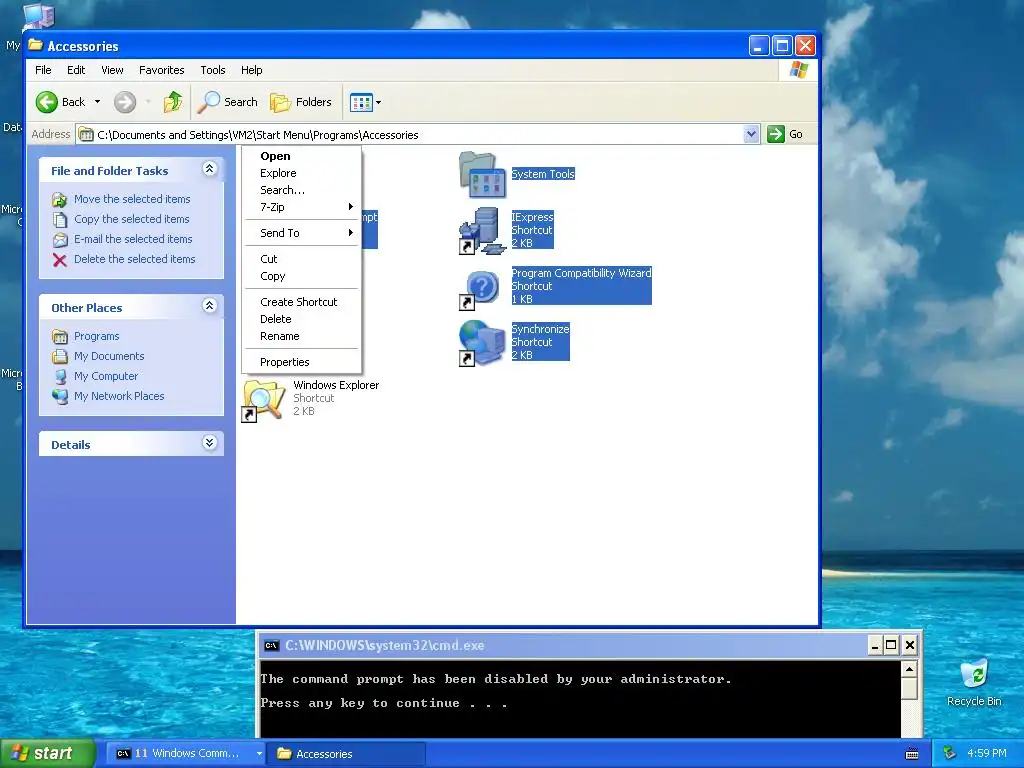Select the IExpress shortcut icon

(x=483, y=231)
